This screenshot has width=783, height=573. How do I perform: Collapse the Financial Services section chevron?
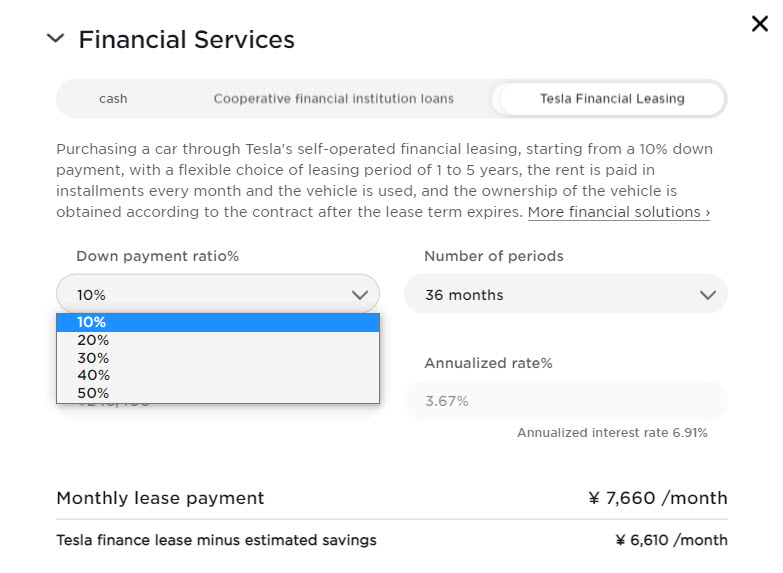56,39
